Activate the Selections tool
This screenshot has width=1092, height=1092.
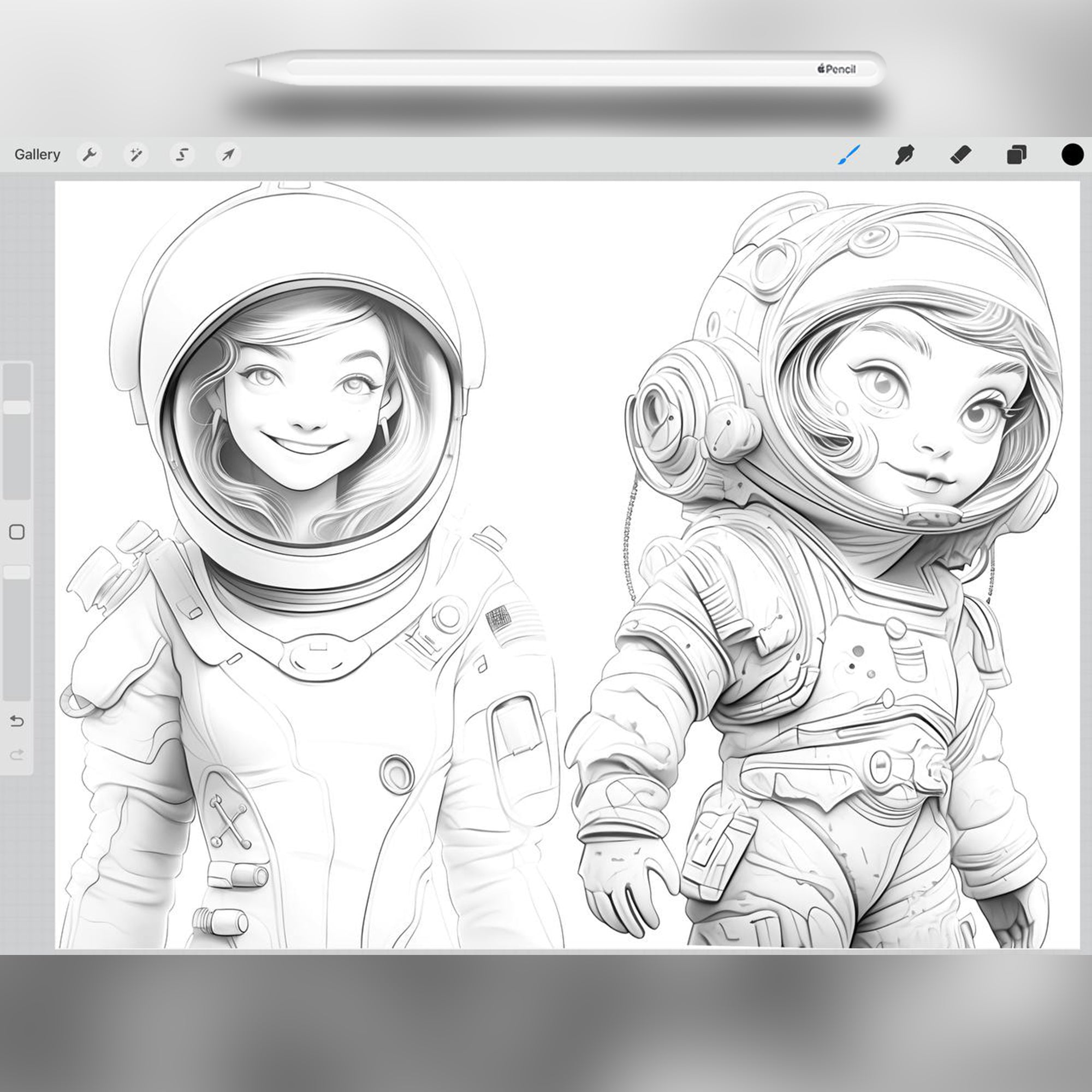182,155
